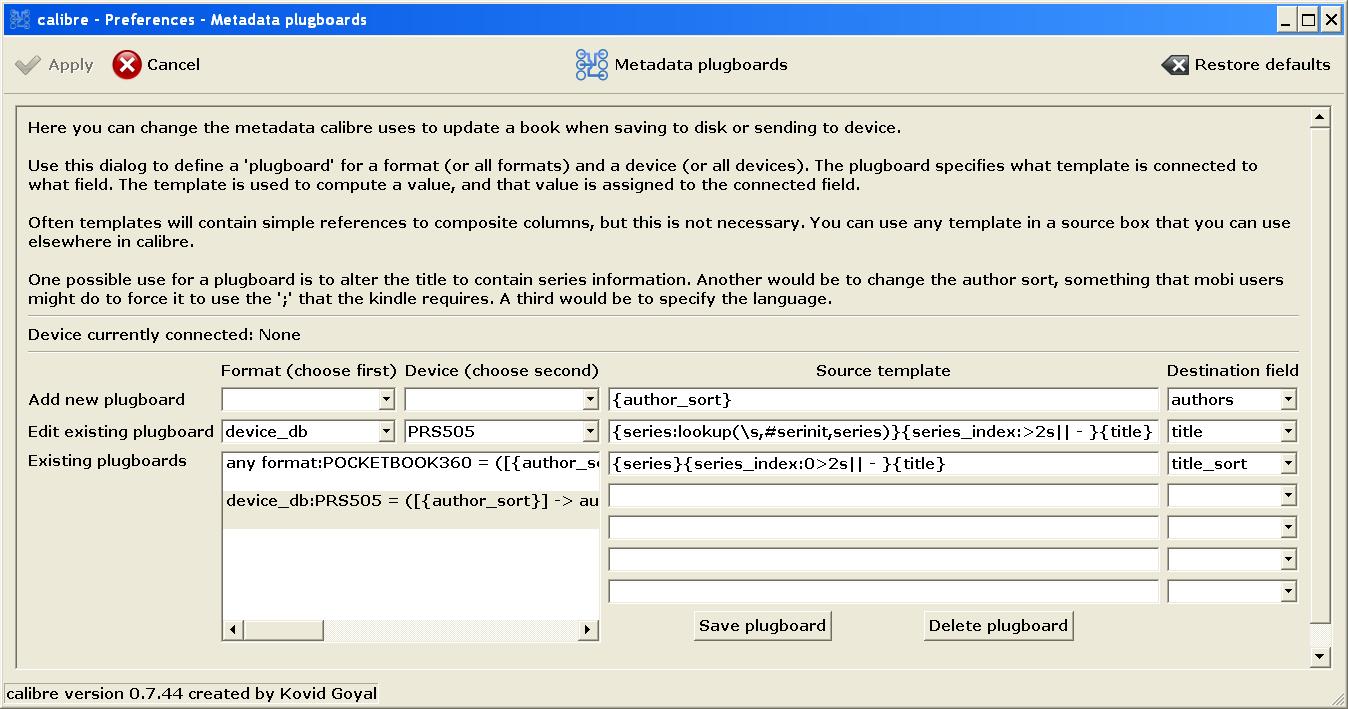Click the main panel's scroll up arrow
Screen dimensions: 1348x709
click(1320, 118)
